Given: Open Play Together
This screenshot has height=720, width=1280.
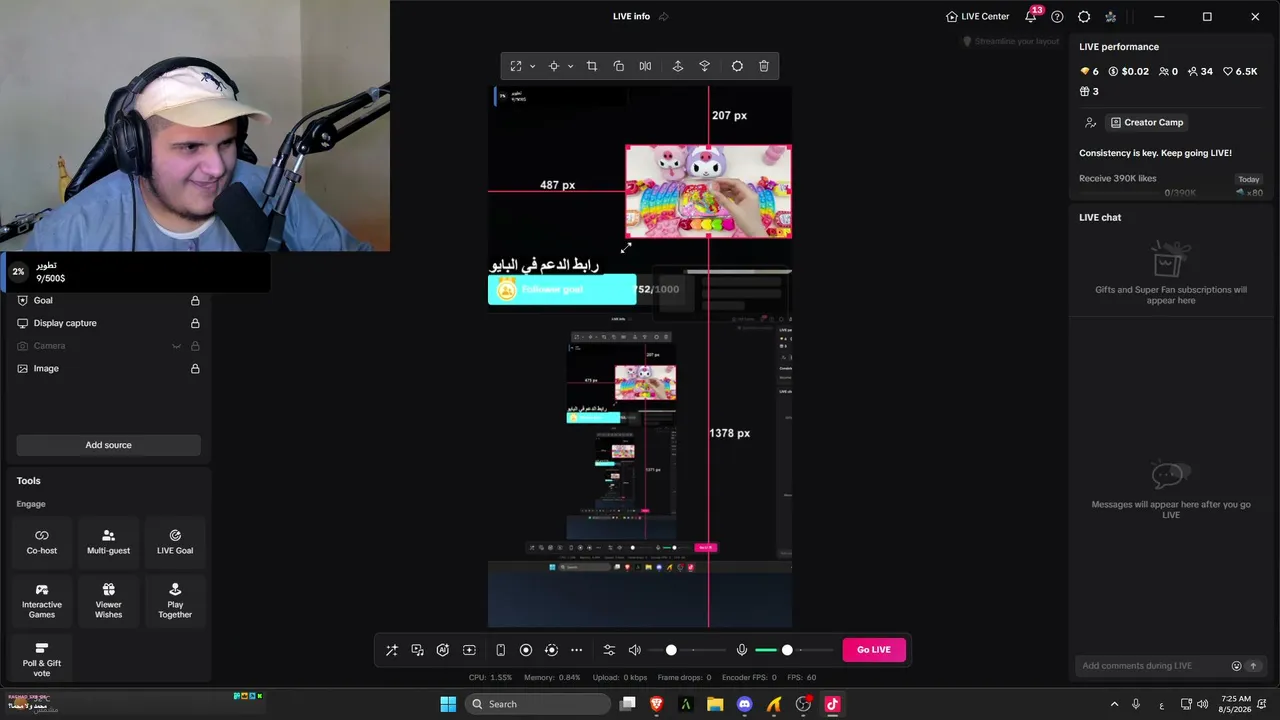Looking at the screenshot, I should tap(175, 601).
